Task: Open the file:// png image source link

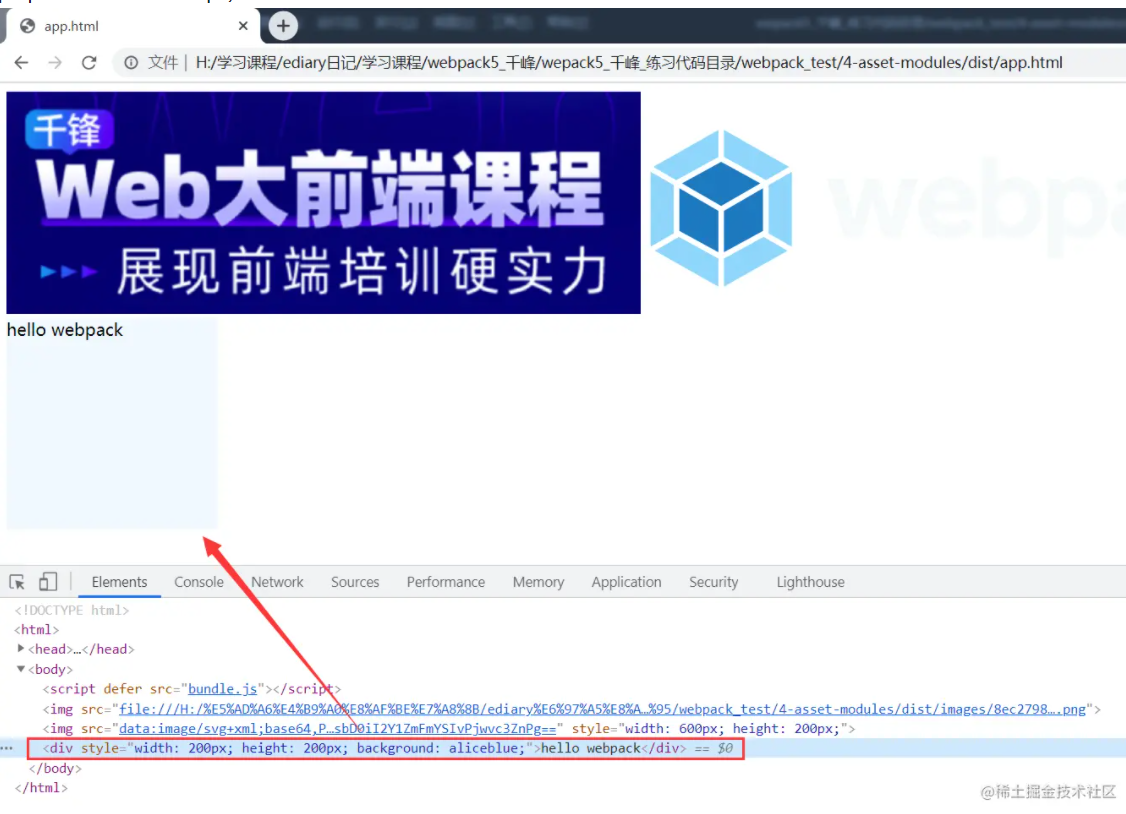Action: [x=602, y=709]
